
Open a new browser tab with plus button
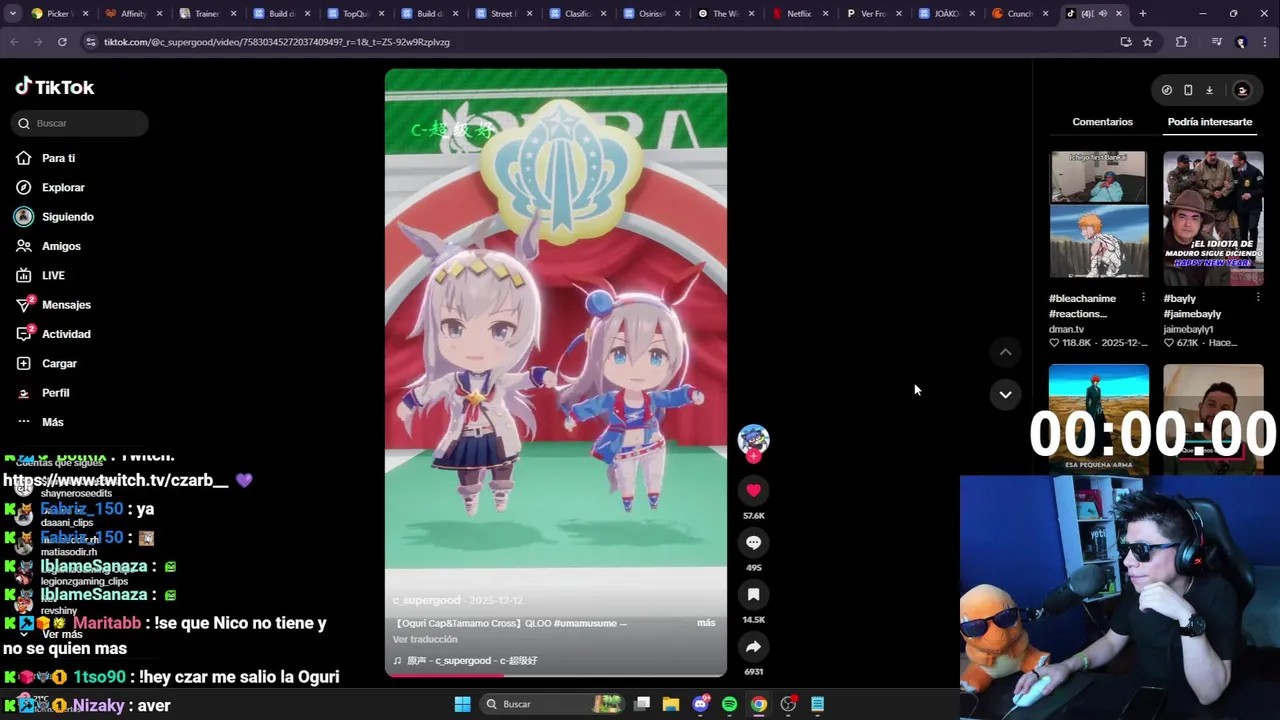(x=1142, y=14)
